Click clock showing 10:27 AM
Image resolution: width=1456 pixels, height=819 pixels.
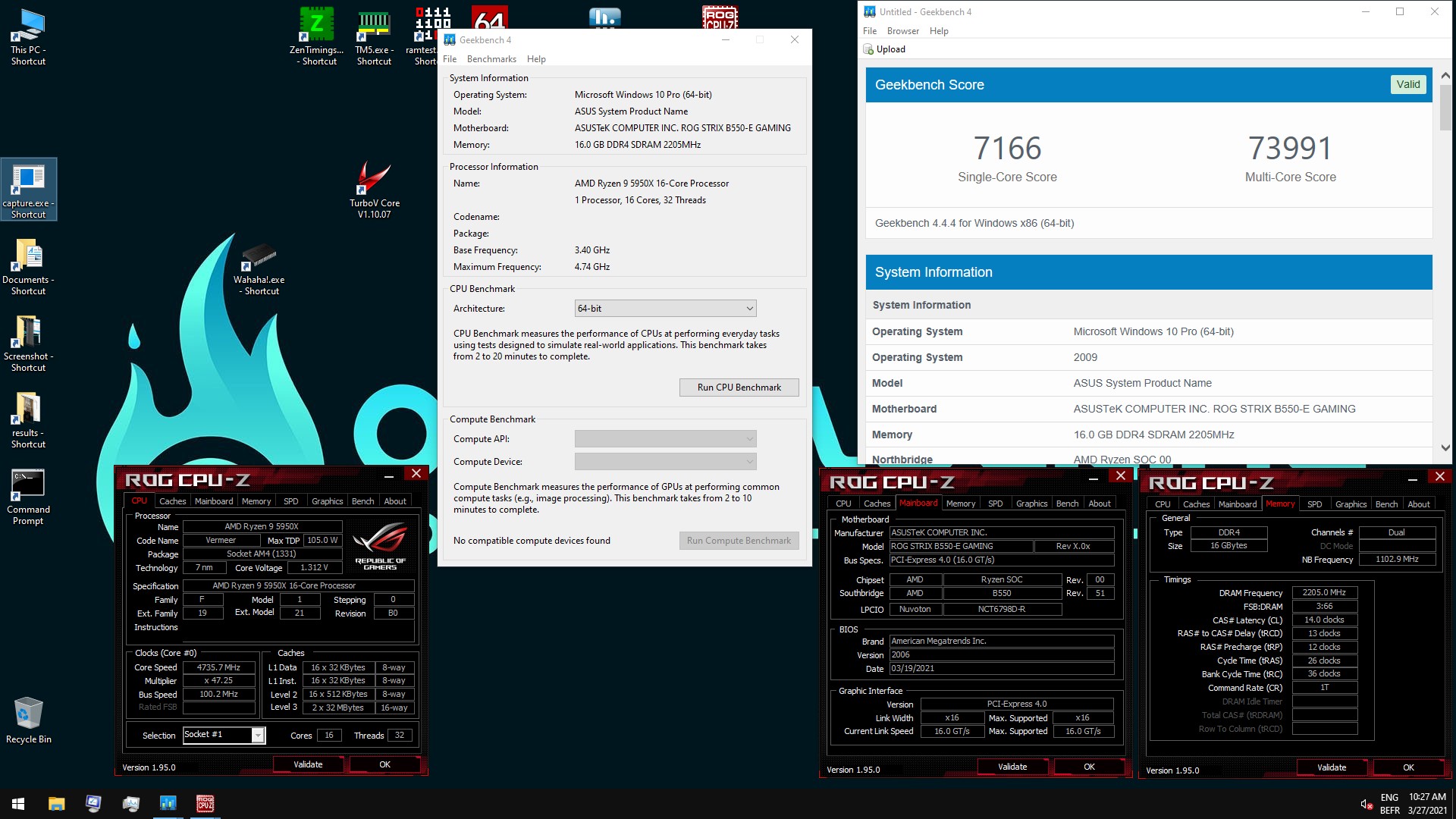(1427, 797)
